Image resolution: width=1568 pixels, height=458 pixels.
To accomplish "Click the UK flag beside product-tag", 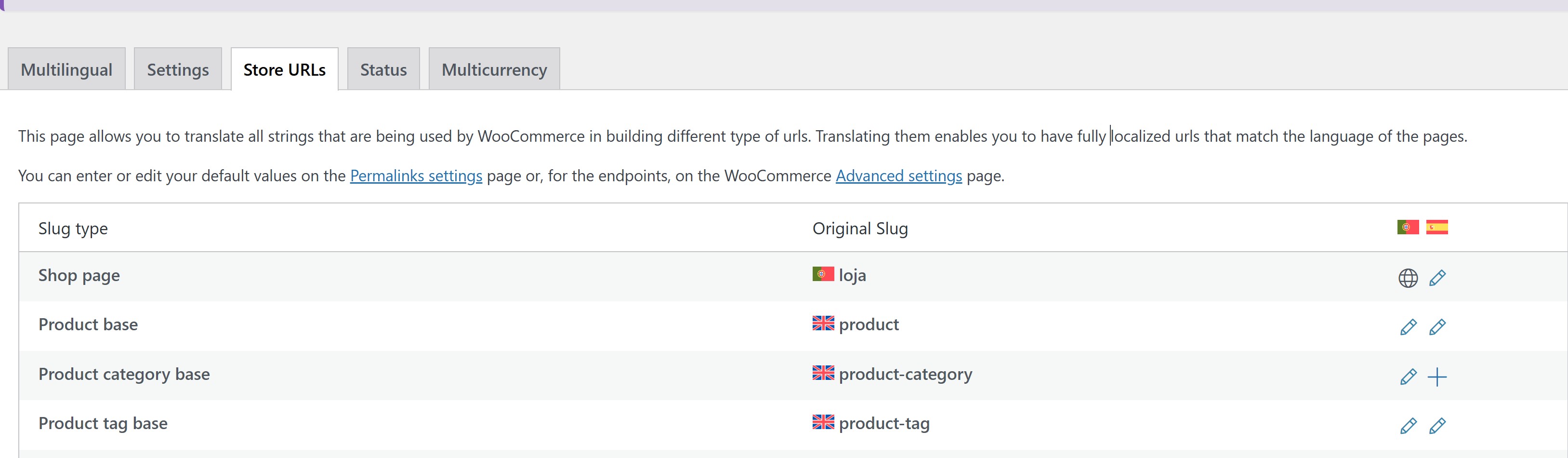I will 823,421.
